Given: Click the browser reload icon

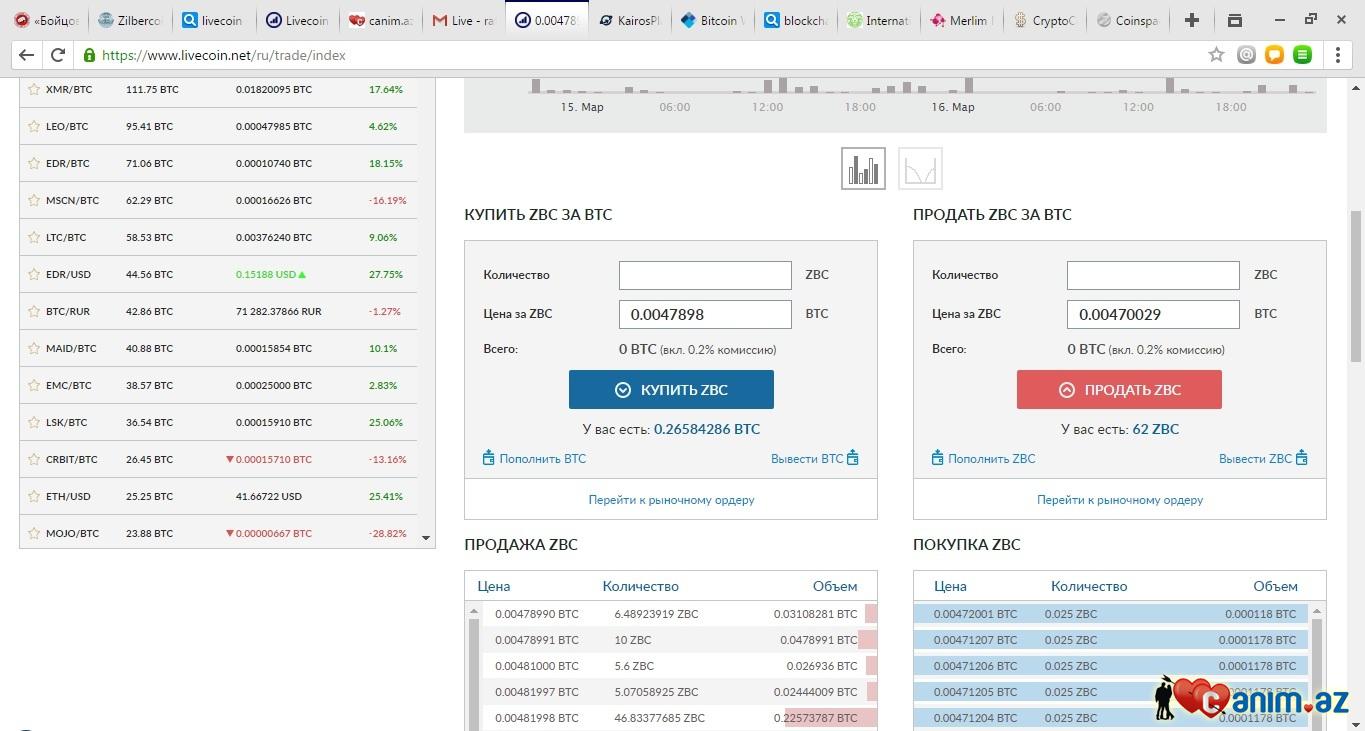Looking at the screenshot, I should tap(58, 55).
